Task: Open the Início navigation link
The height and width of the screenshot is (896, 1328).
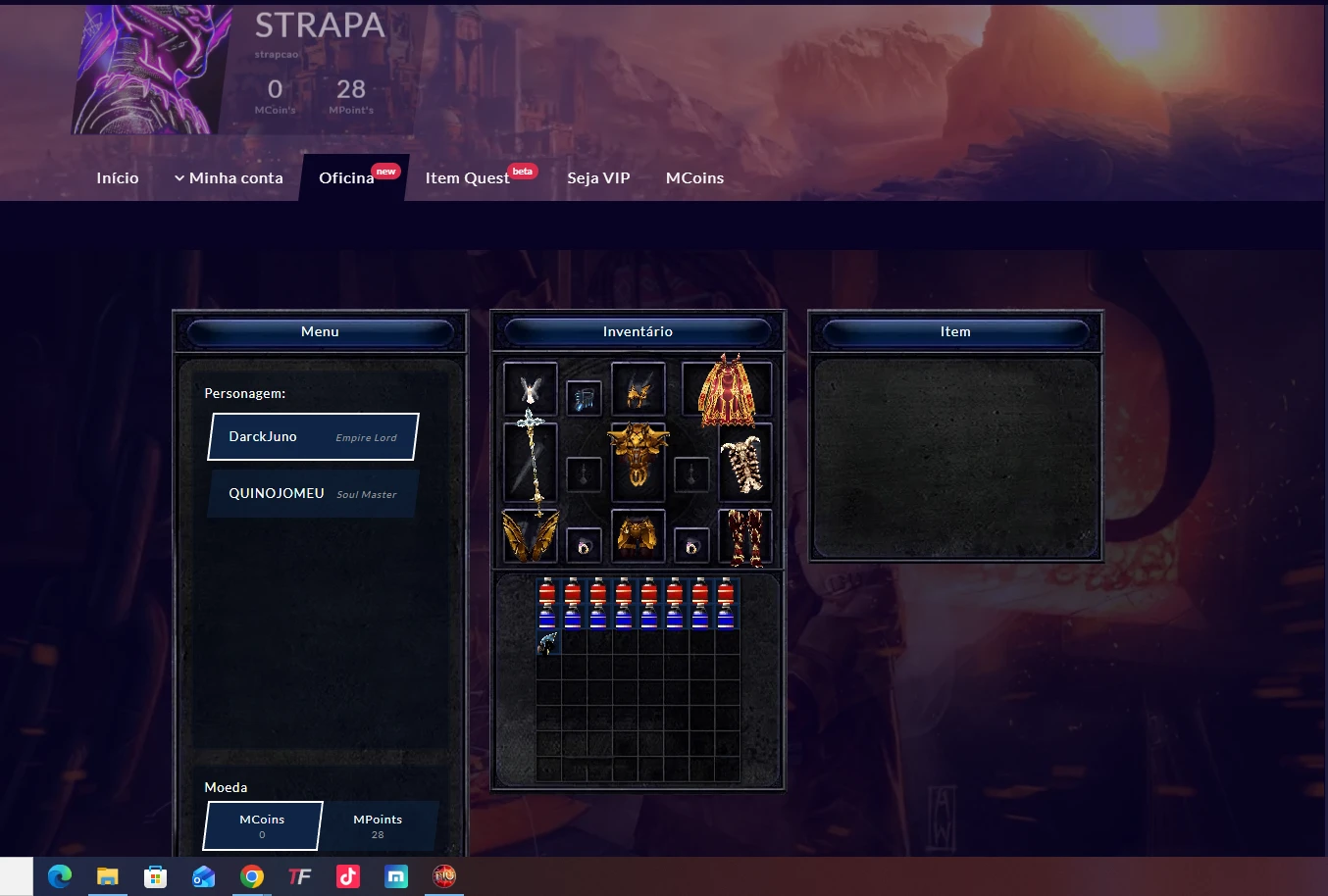Action: click(118, 177)
